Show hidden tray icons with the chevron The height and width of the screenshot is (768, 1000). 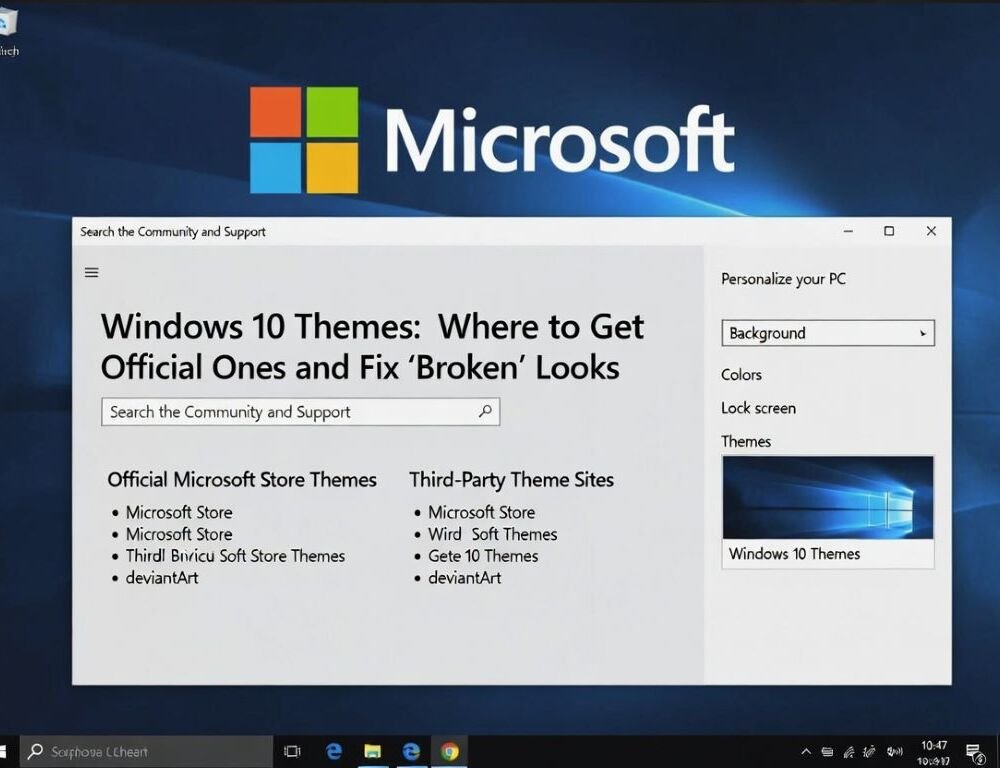click(x=806, y=752)
